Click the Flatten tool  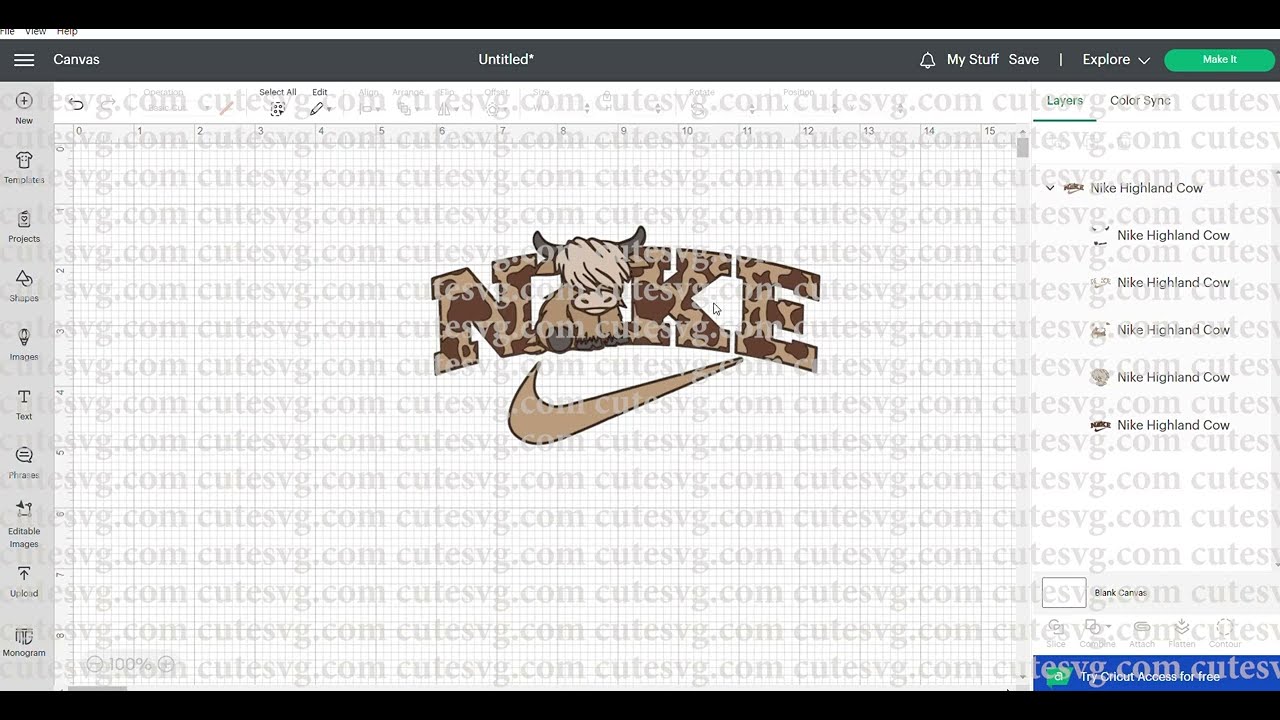(1182, 633)
